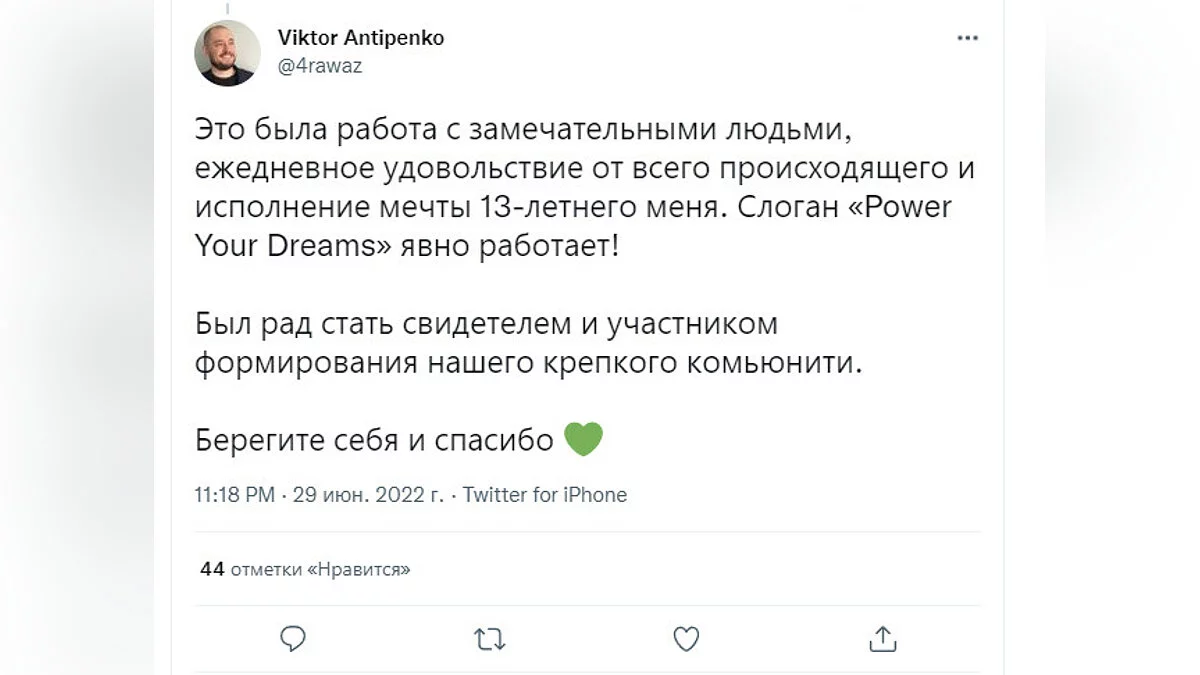Click the green heart emoji in the tweet
1200x675 pixels.
pos(584,440)
